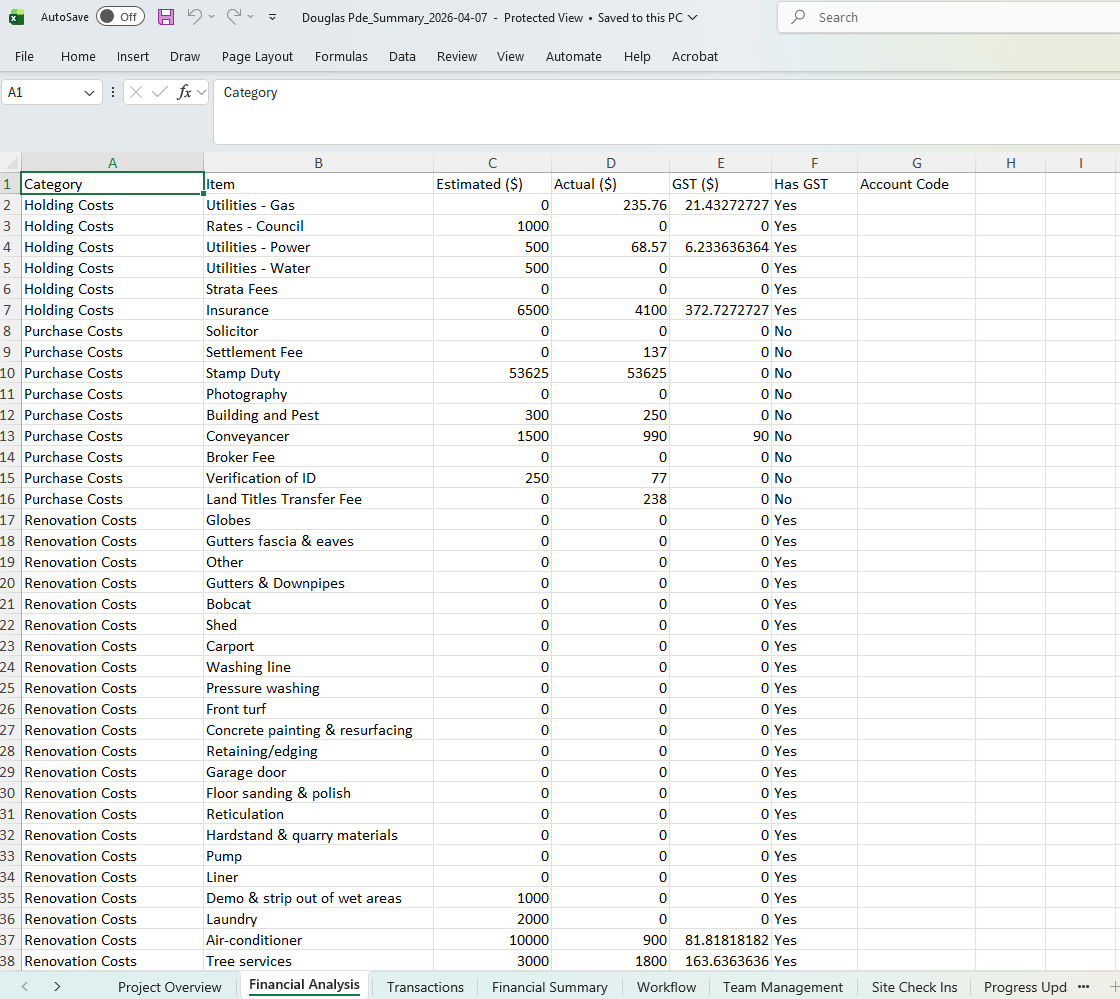Select column G header

(x=916, y=163)
